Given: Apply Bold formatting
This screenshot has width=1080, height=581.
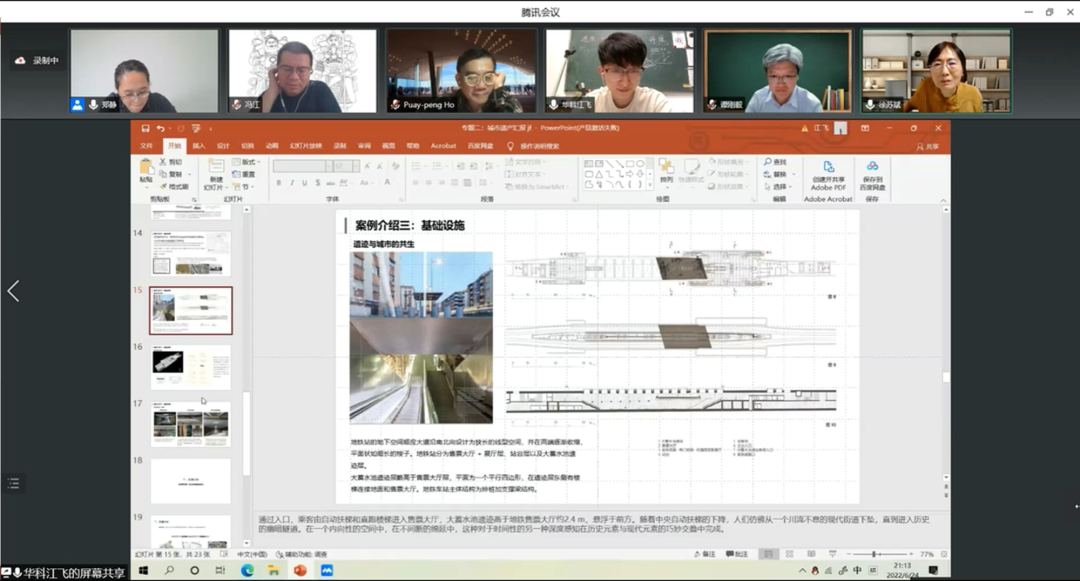Looking at the screenshot, I should click(279, 183).
